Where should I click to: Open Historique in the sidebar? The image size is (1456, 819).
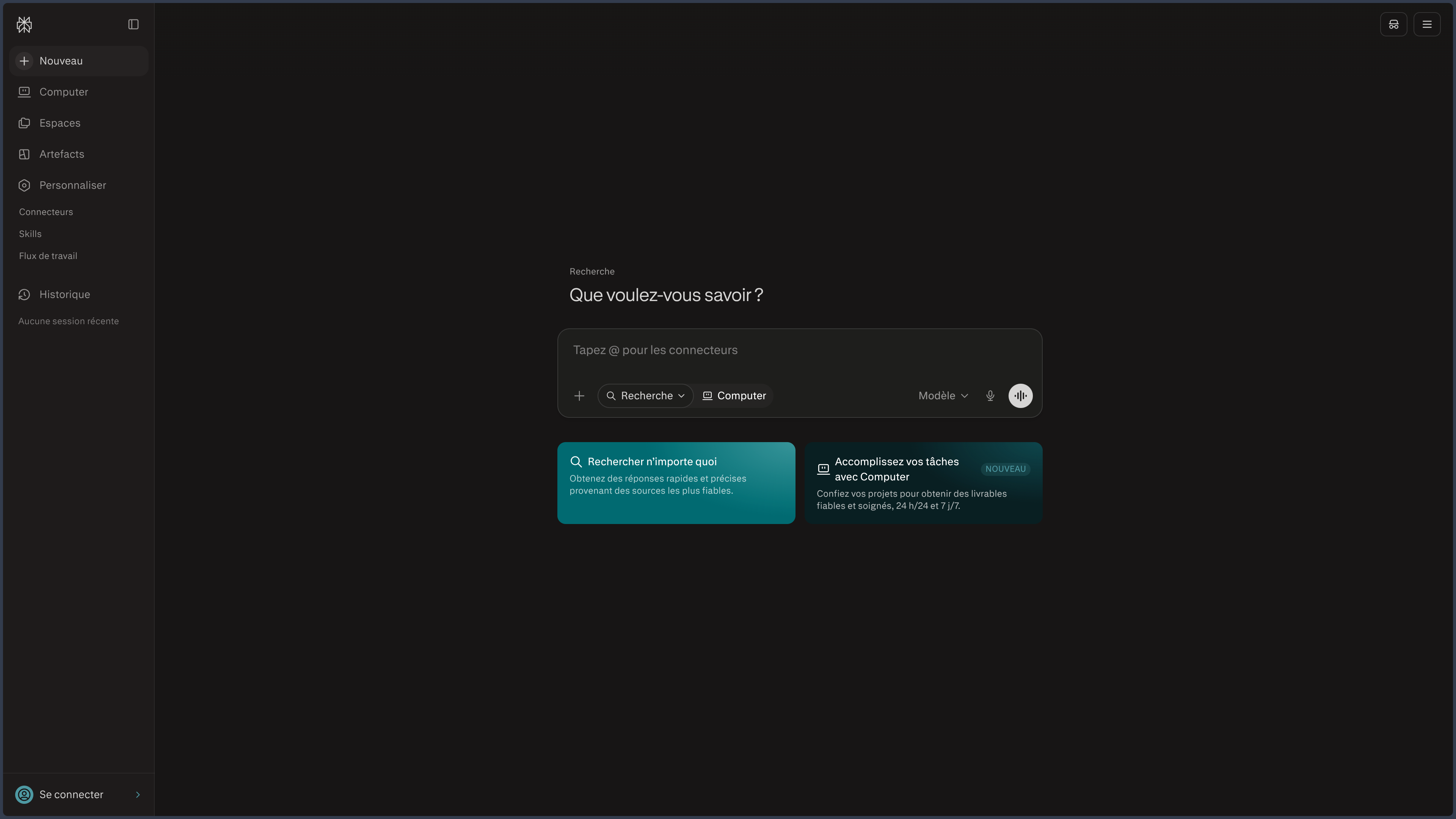78,295
